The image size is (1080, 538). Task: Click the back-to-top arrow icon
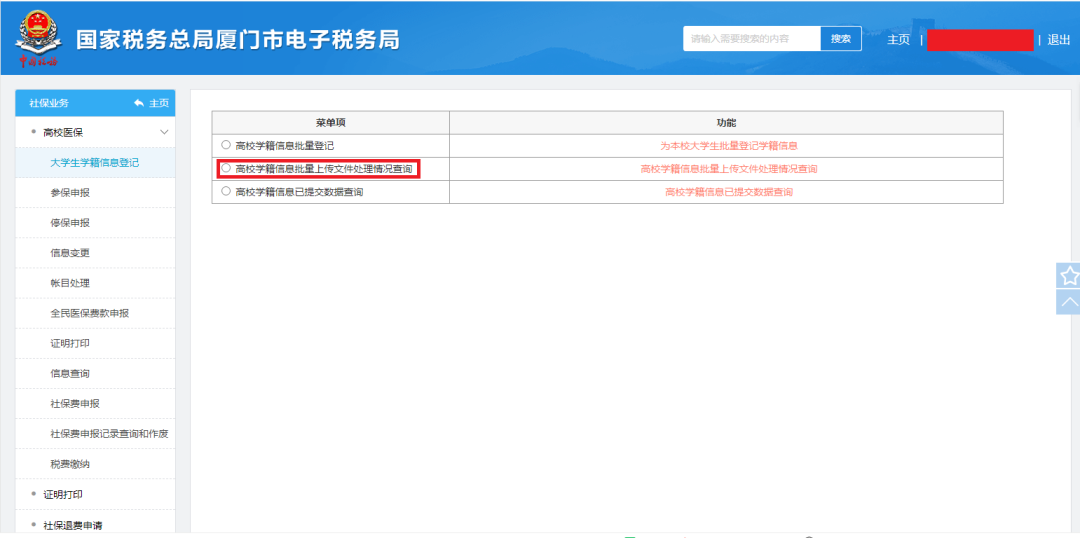tap(1069, 302)
